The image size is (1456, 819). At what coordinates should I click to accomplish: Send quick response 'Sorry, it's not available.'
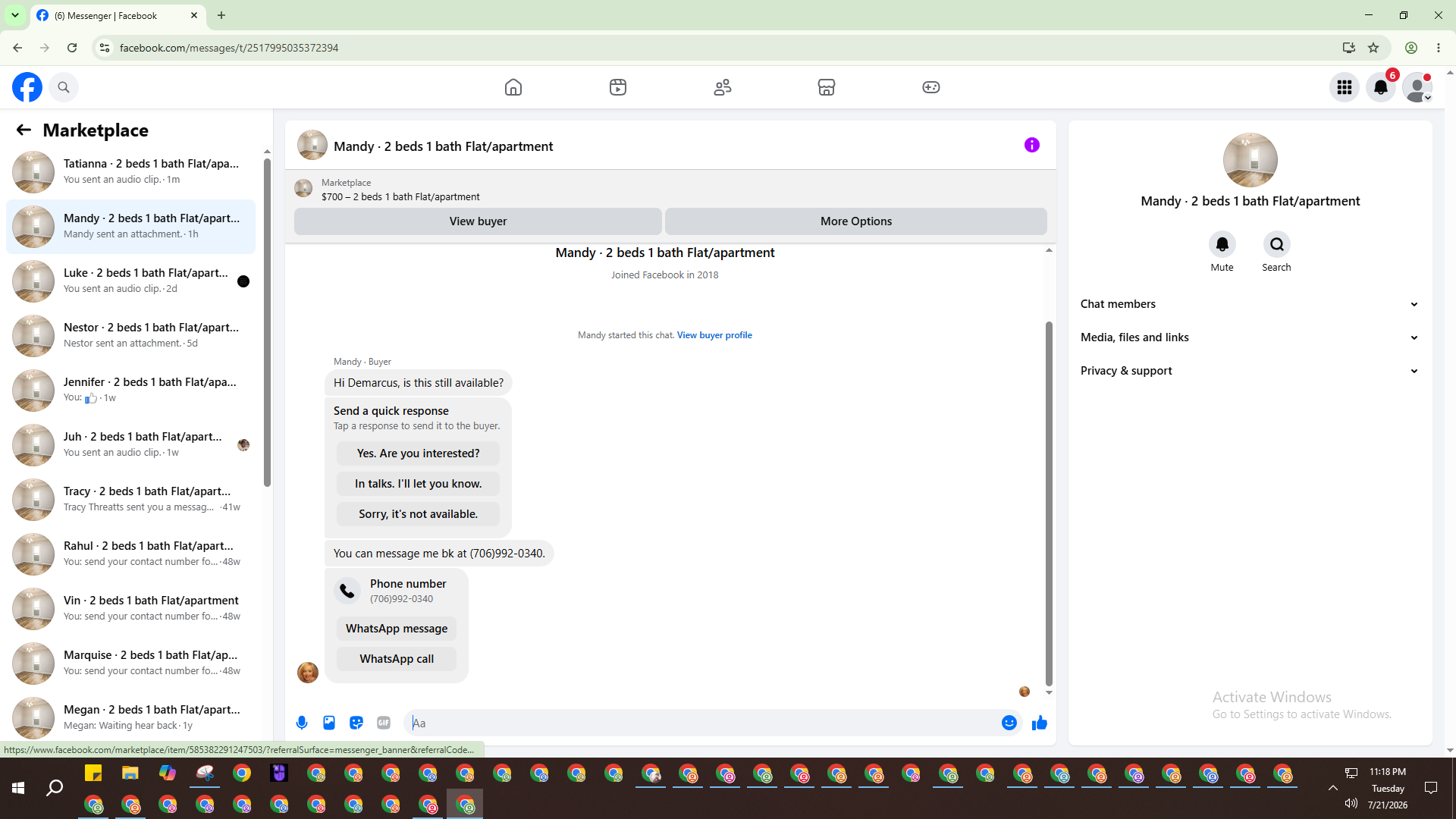click(418, 514)
